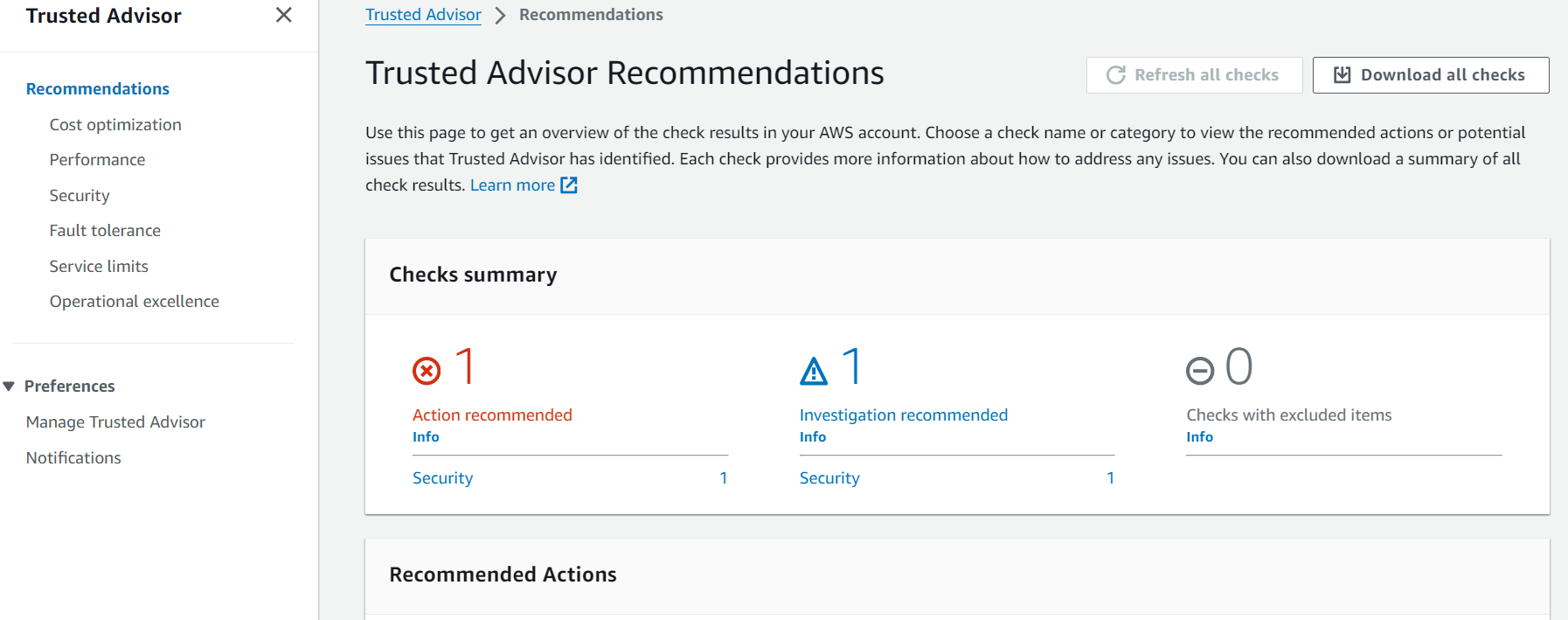Click the red Action recommended error icon
Image resolution: width=1568 pixels, height=620 pixels.
[x=427, y=371]
